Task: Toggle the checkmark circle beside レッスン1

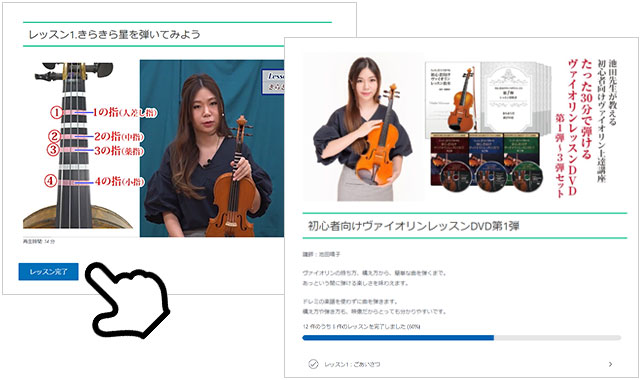Action: point(313,364)
